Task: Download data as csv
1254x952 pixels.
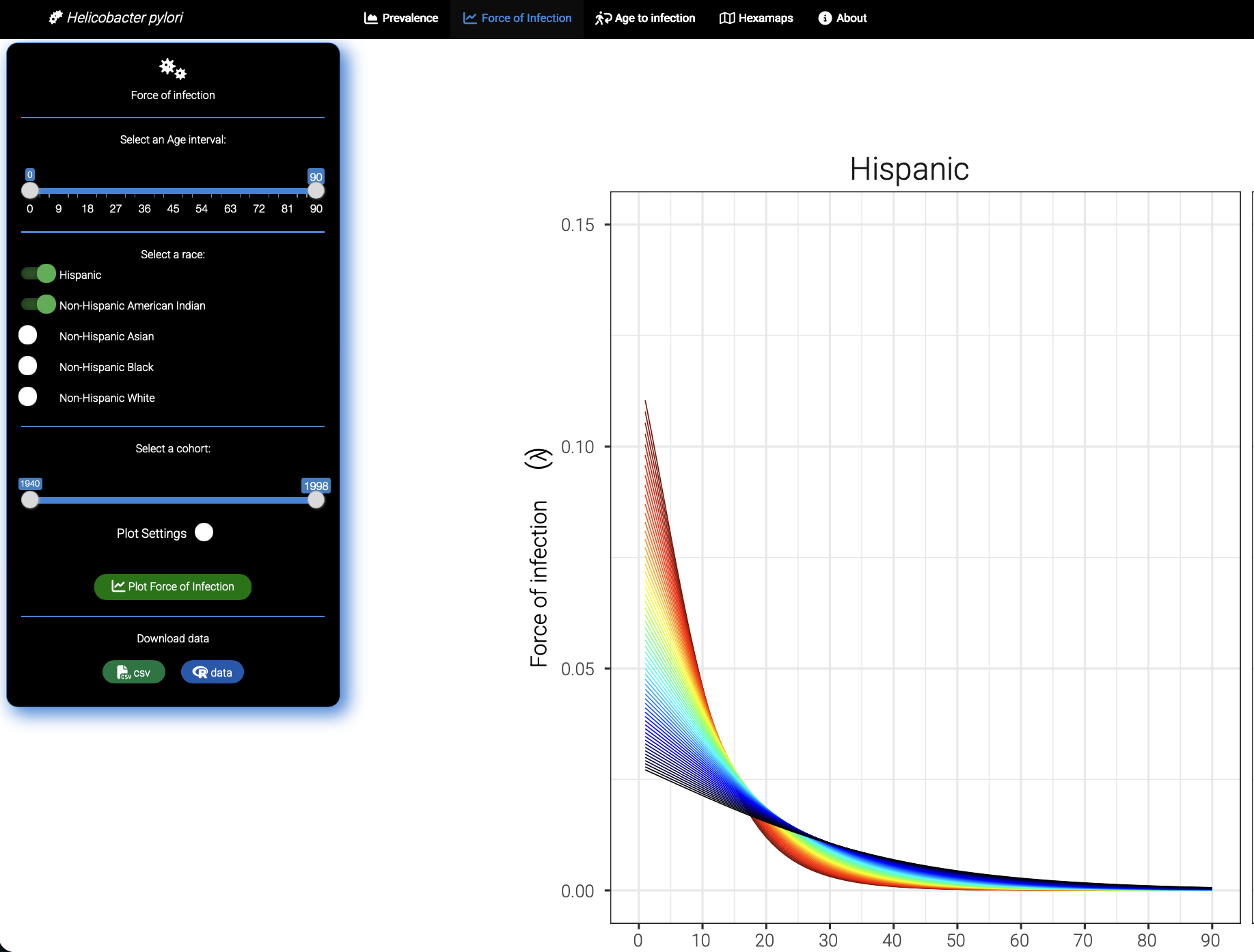Action: (x=134, y=672)
